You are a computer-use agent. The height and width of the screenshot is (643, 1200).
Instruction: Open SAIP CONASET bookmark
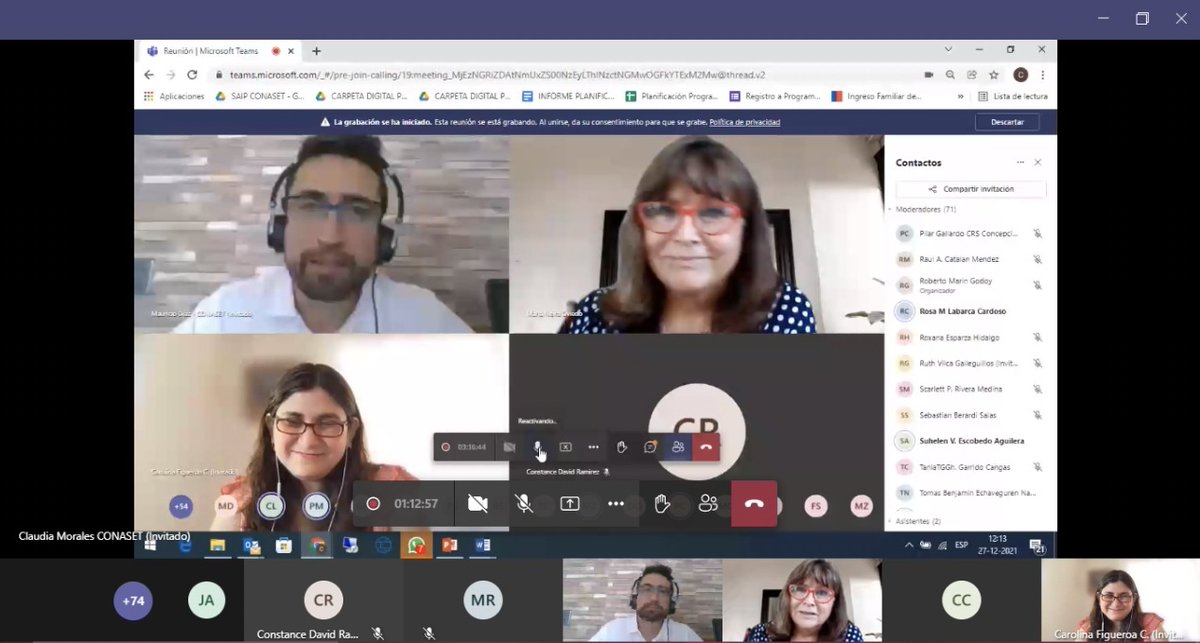[260, 96]
